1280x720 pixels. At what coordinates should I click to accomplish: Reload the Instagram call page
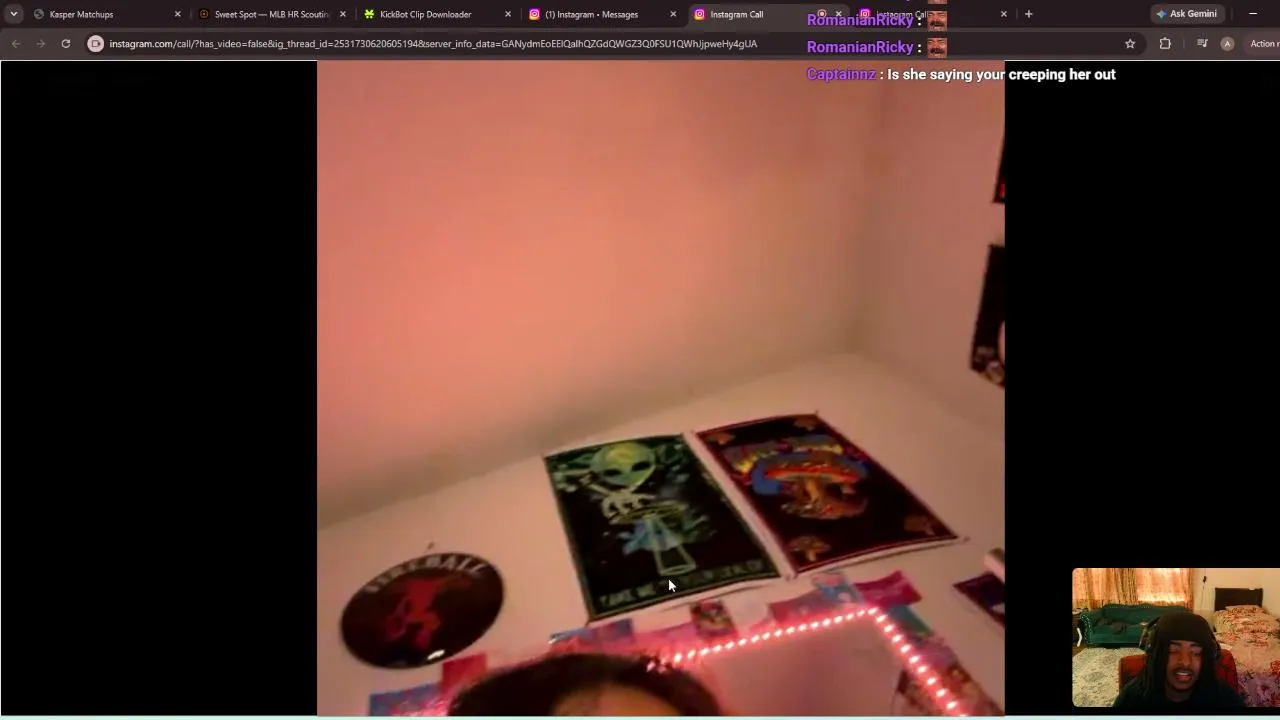click(66, 44)
